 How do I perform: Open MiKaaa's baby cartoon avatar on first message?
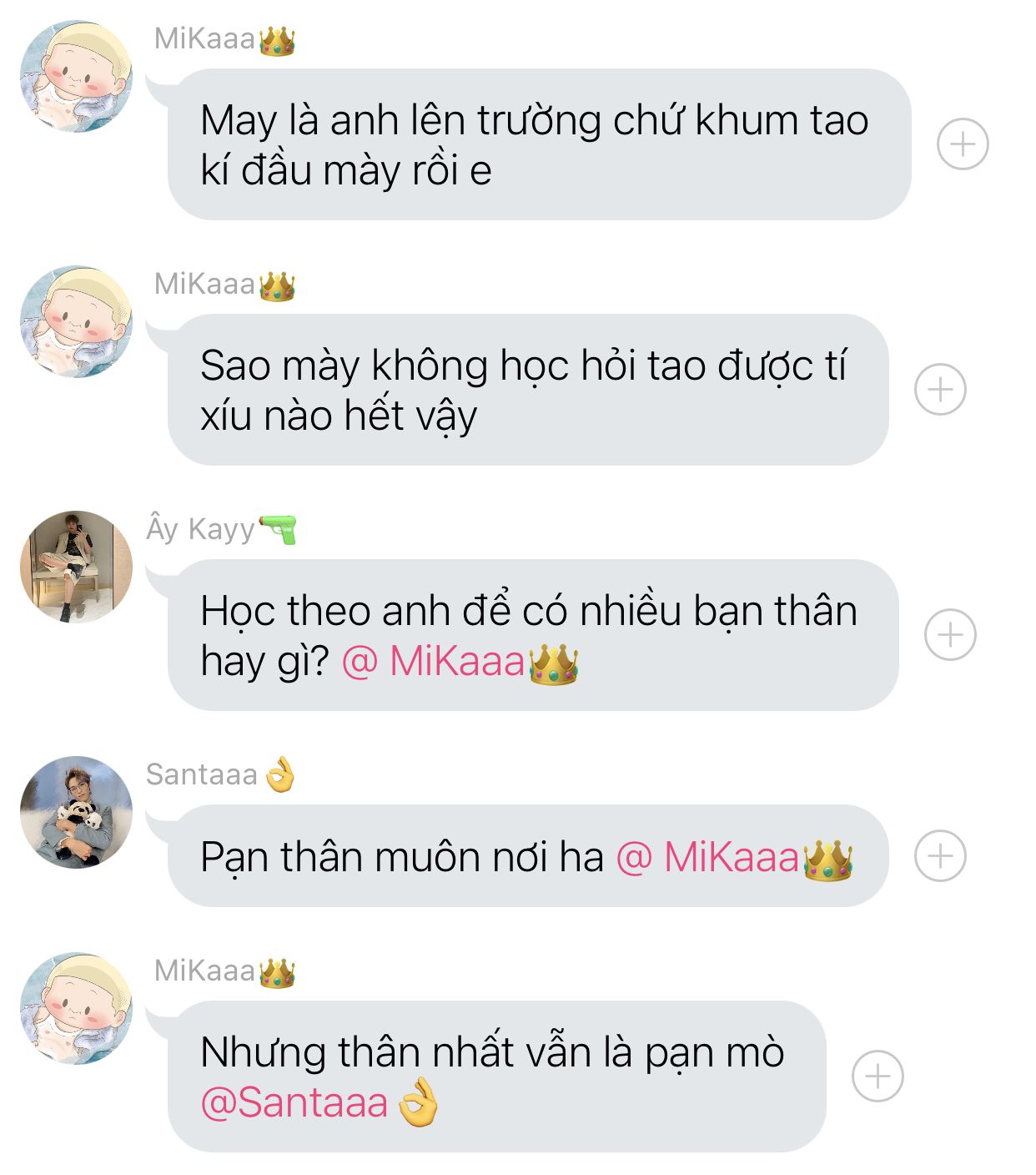[x=76, y=77]
